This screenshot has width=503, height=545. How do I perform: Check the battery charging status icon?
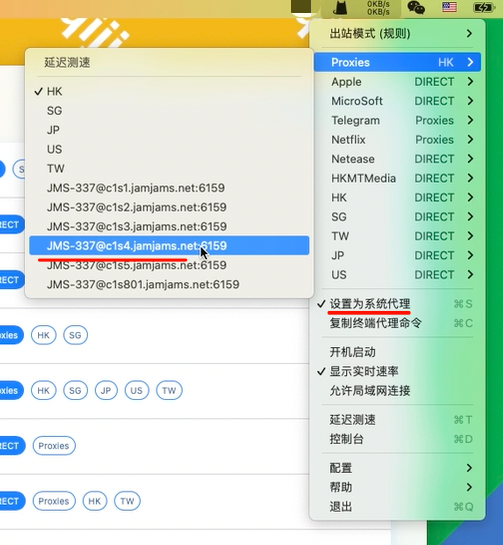483,8
